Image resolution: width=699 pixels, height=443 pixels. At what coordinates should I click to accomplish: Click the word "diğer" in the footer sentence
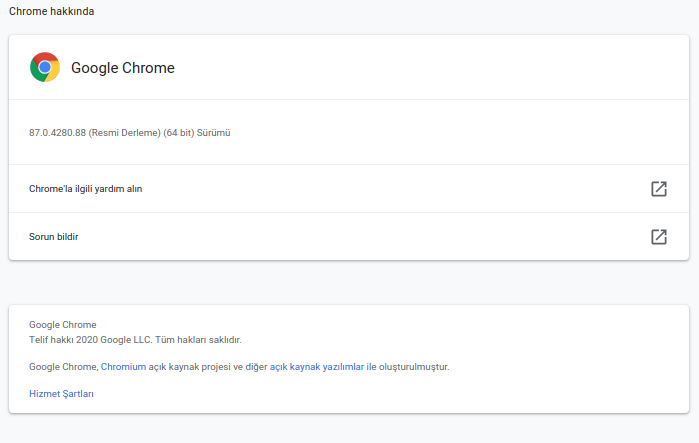[256, 367]
